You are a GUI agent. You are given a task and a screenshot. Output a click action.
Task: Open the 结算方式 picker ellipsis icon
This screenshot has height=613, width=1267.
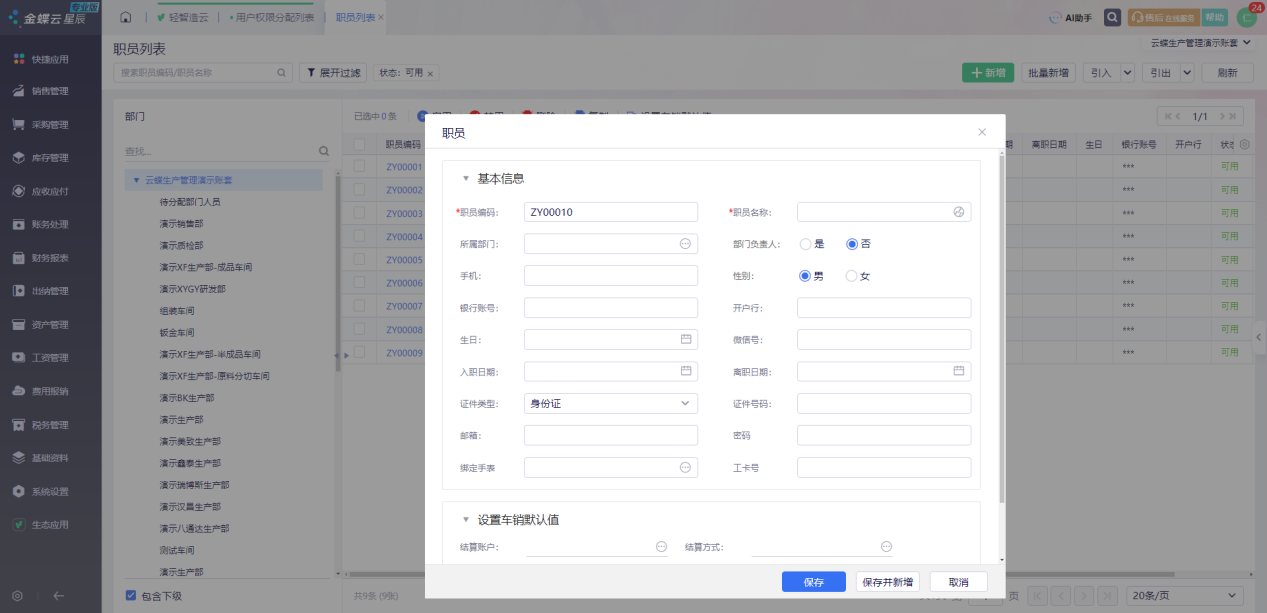(x=886, y=547)
